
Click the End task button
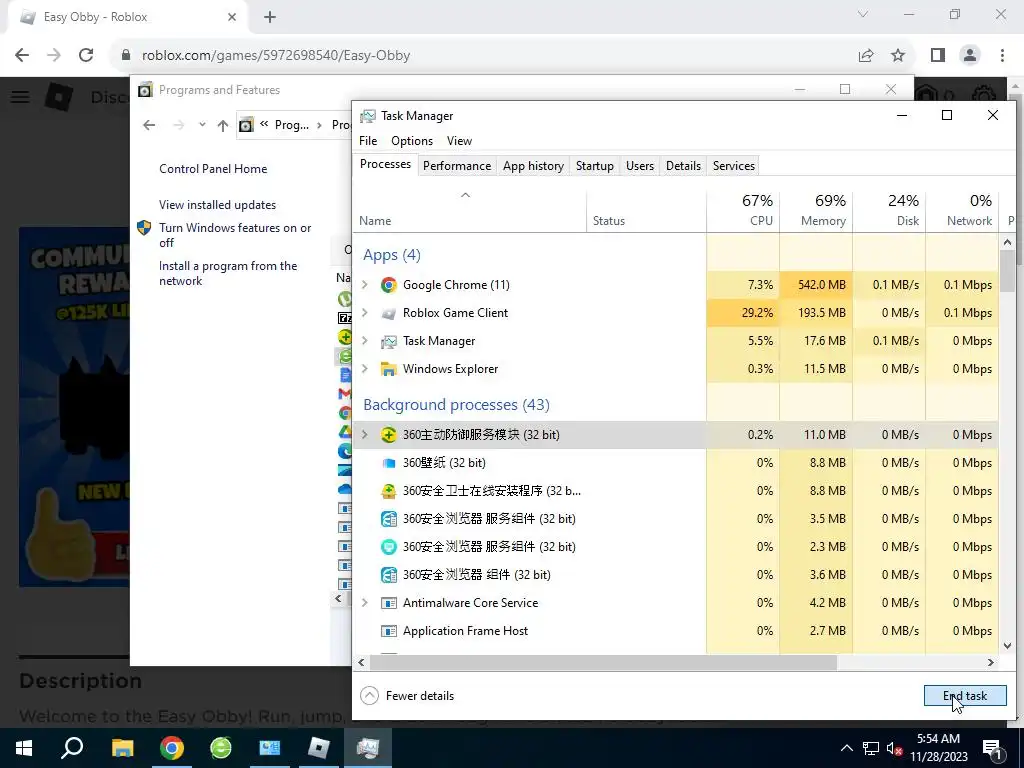965,696
